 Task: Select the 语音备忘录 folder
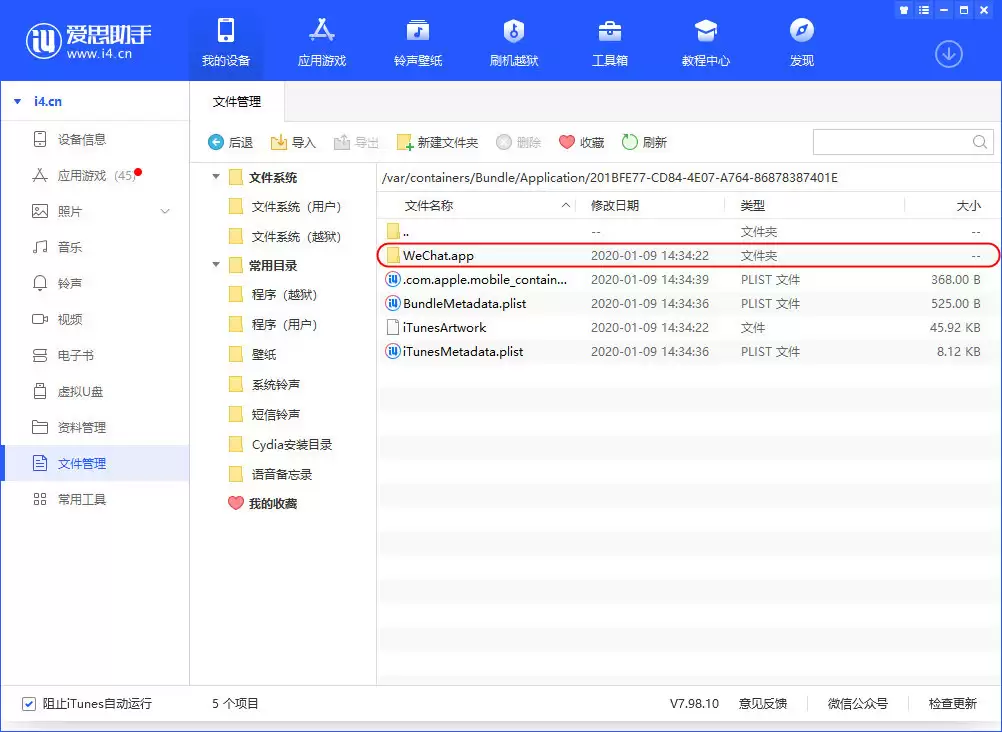(x=271, y=474)
